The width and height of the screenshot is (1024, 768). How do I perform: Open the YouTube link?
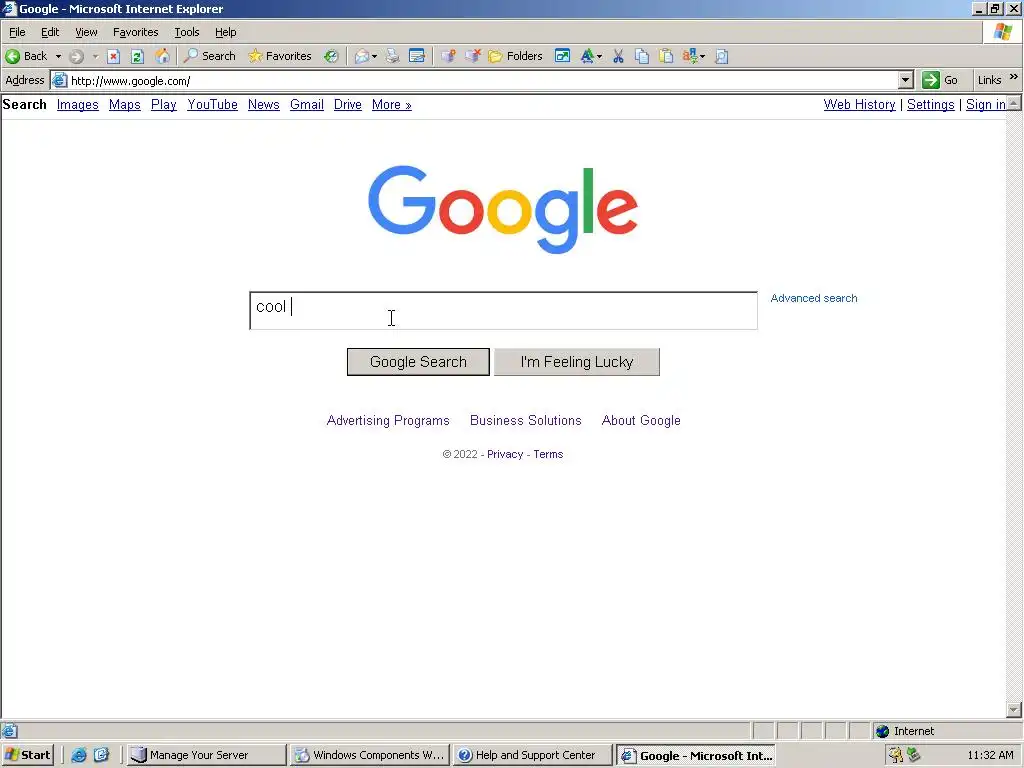212,104
